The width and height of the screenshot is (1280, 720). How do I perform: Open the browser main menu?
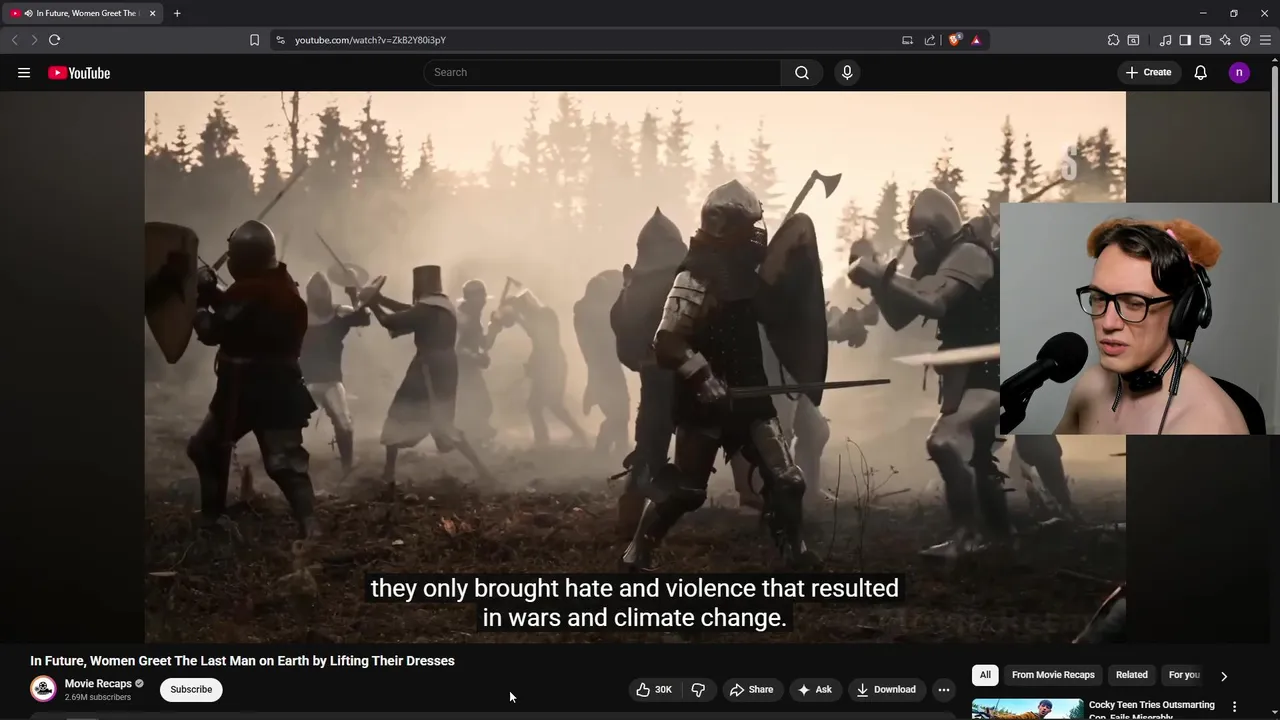[x=1265, y=40]
